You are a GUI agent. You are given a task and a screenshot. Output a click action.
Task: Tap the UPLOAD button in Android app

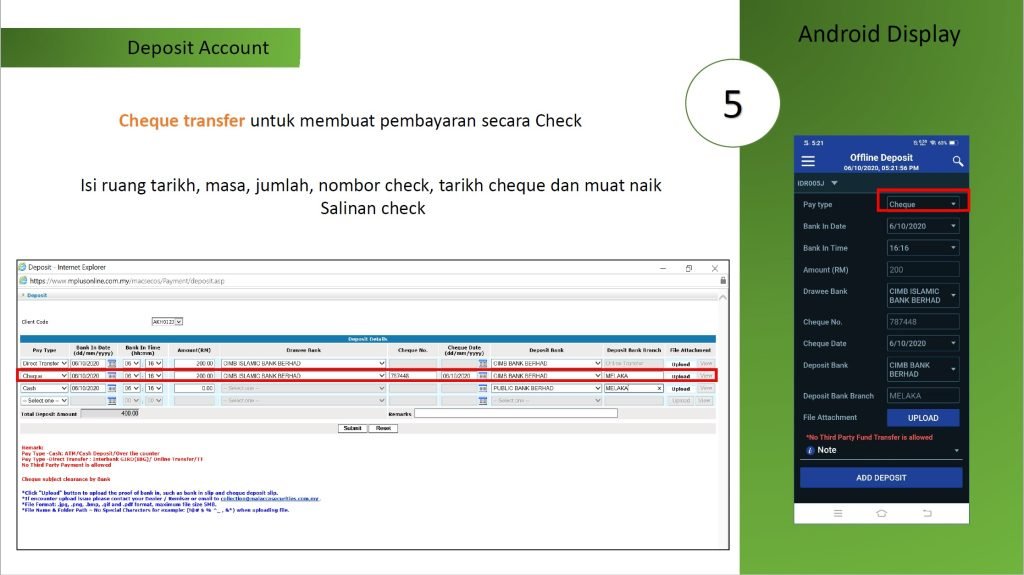(x=923, y=418)
